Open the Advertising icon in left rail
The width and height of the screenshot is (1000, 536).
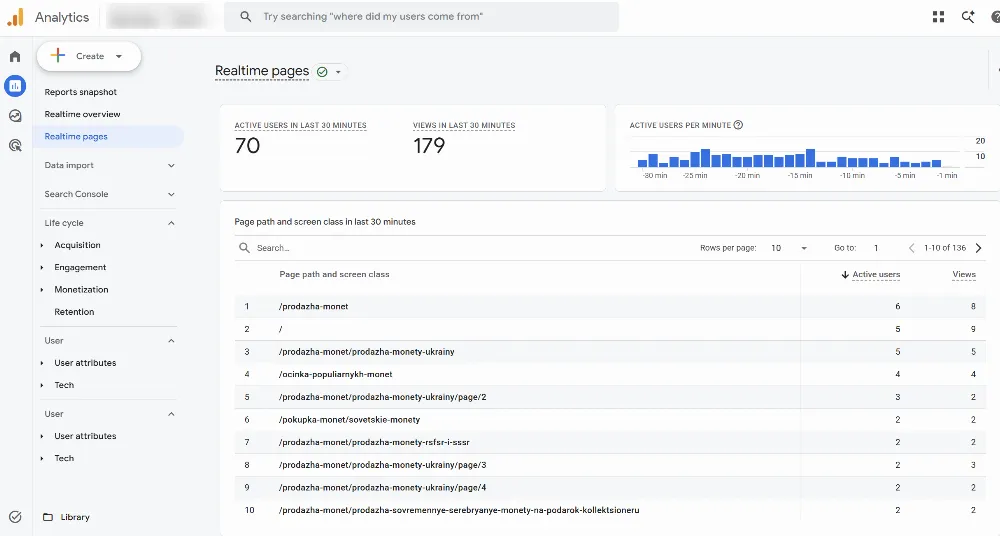pos(15,145)
